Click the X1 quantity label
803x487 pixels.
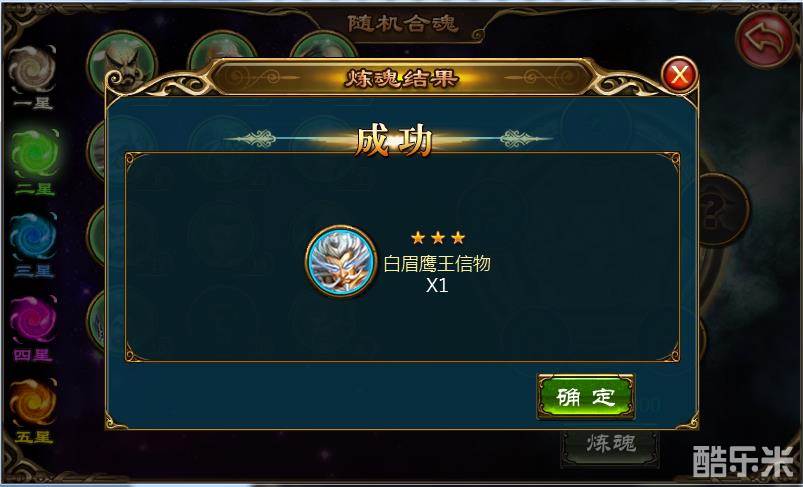[x=437, y=285]
